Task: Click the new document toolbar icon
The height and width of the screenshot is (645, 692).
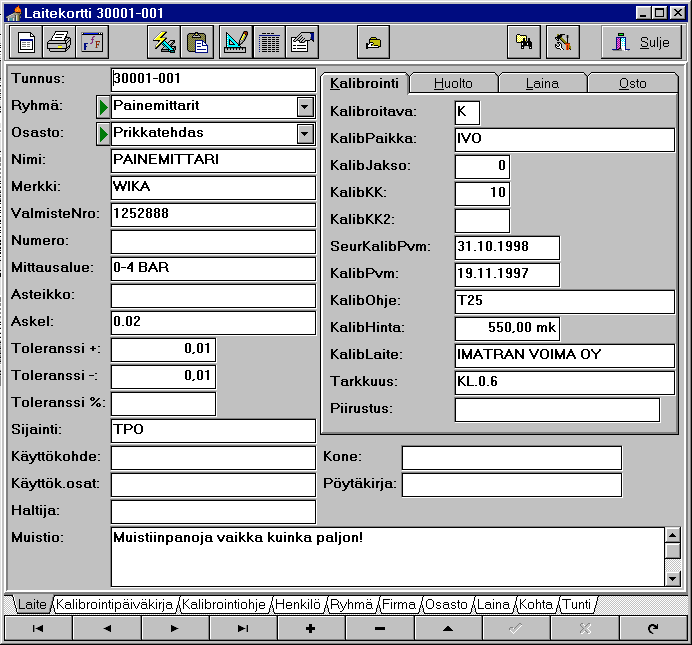Action: point(26,42)
